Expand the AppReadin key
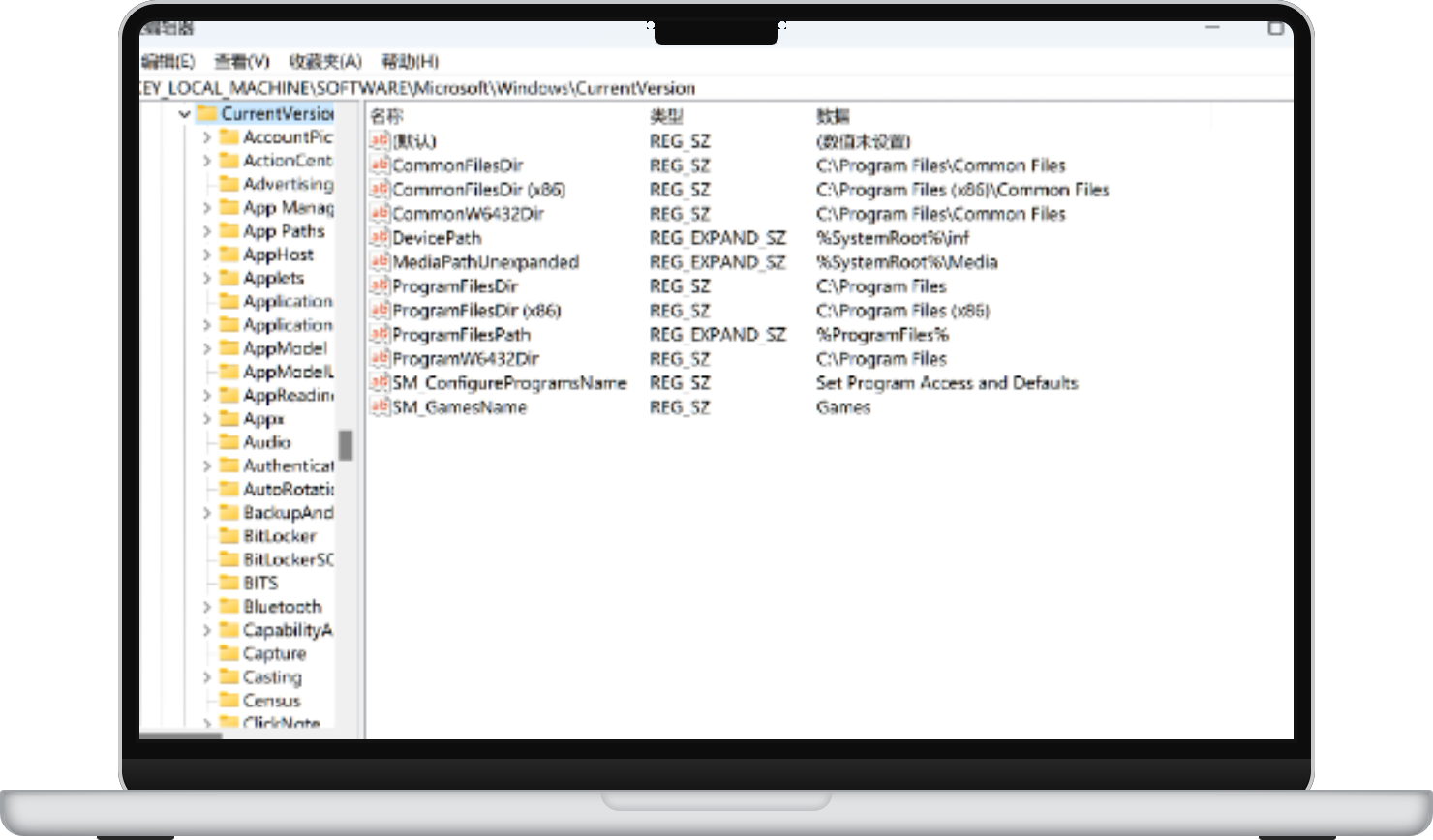 pyautogui.click(x=206, y=395)
